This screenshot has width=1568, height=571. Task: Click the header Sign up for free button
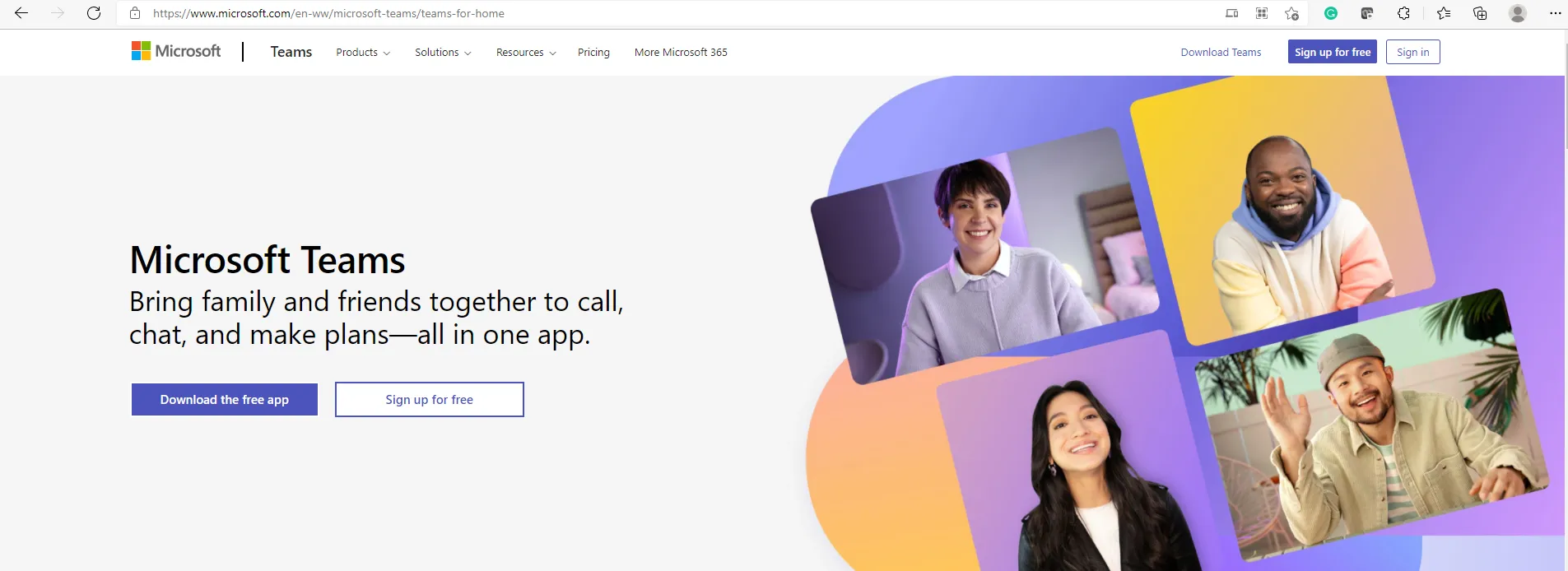[x=1333, y=52]
